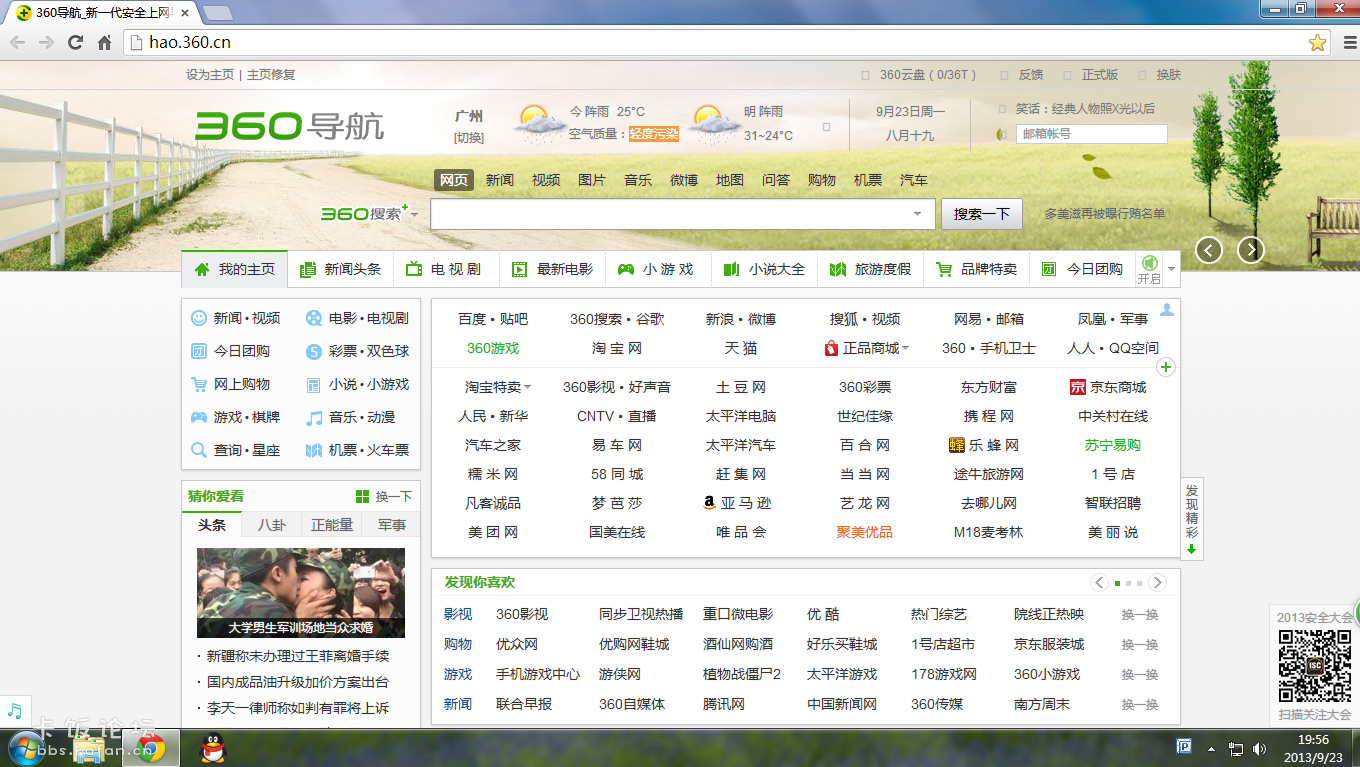Click the 亚马逊 Amazon icon
Image resolution: width=1360 pixels, height=767 pixels.
(x=709, y=503)
